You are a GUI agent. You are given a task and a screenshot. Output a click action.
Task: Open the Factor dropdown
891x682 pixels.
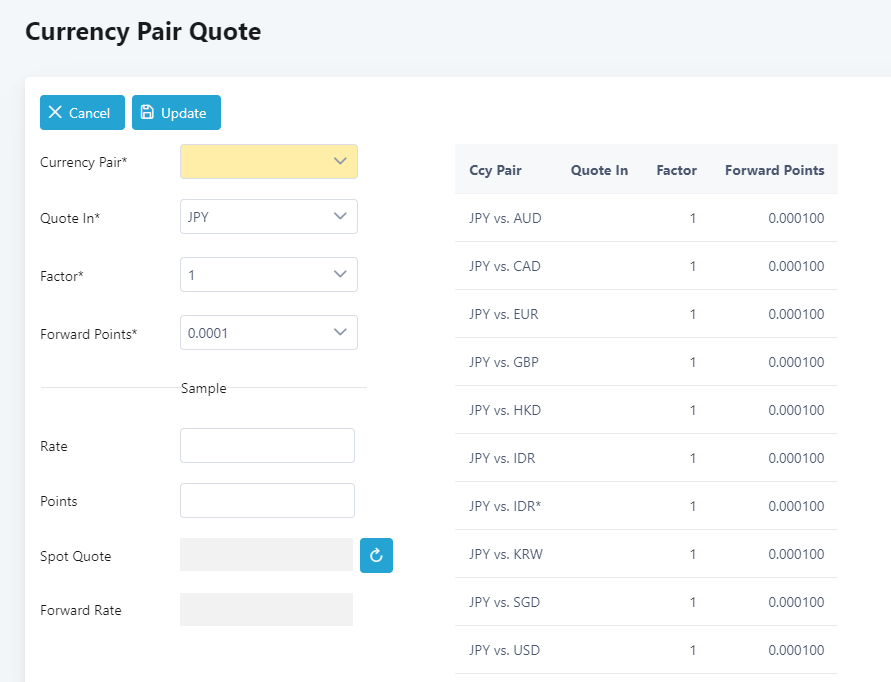point(268,275)
